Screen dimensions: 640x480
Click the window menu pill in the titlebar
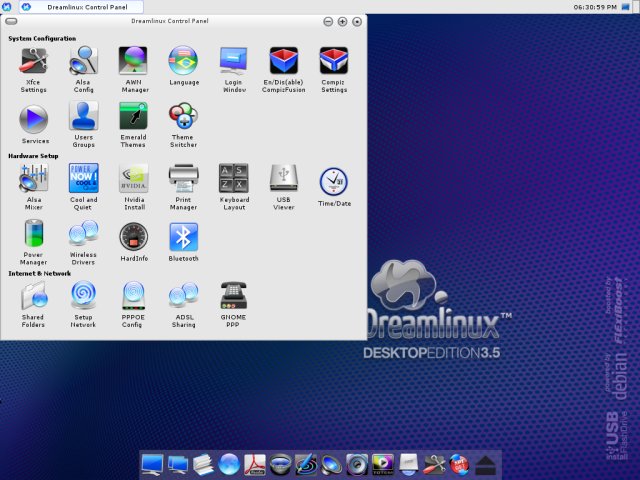[11, 21]
